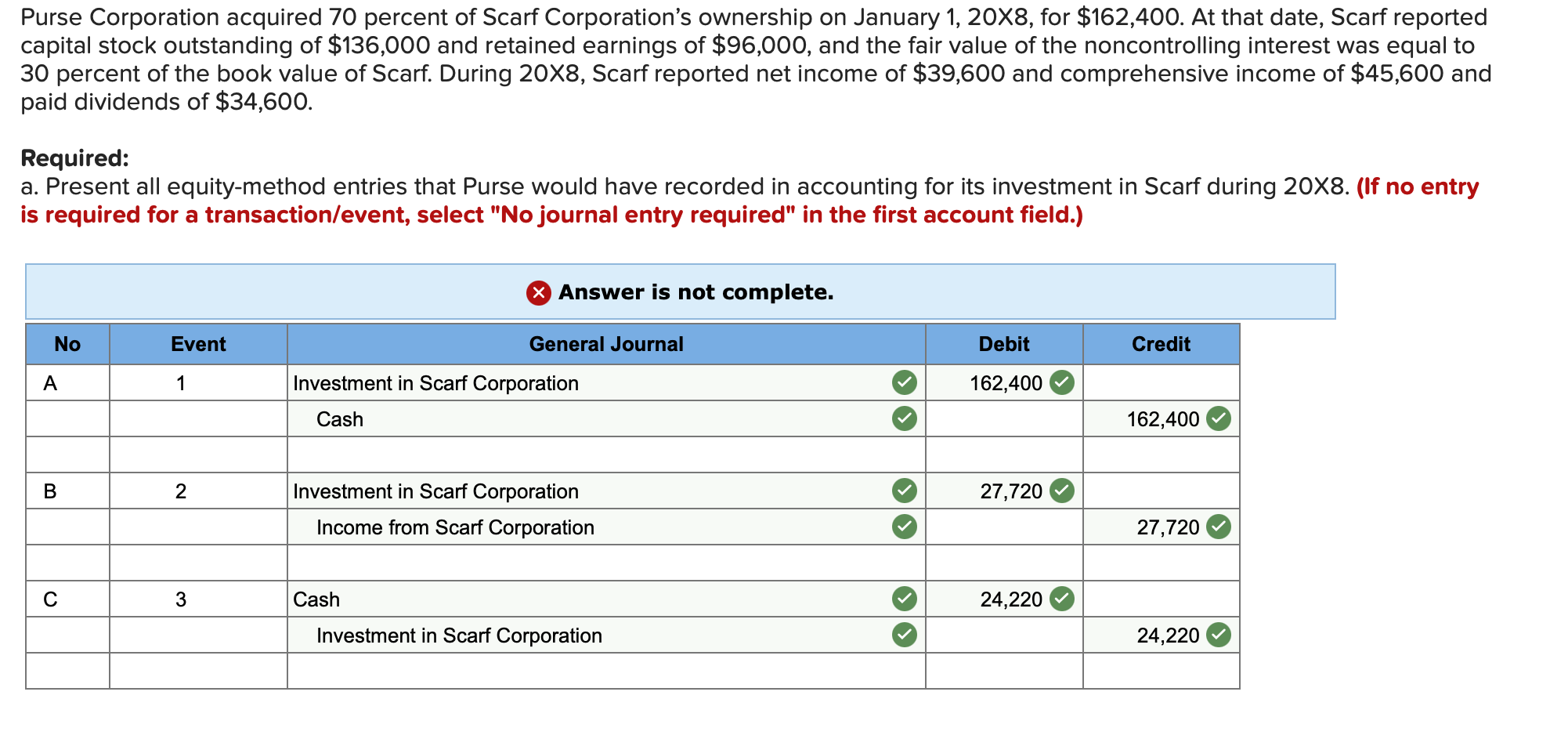Viewport: 1568px width, 746px height.
Task: Open the Investment in Scarf Corporation account selector
Action: 548,382
